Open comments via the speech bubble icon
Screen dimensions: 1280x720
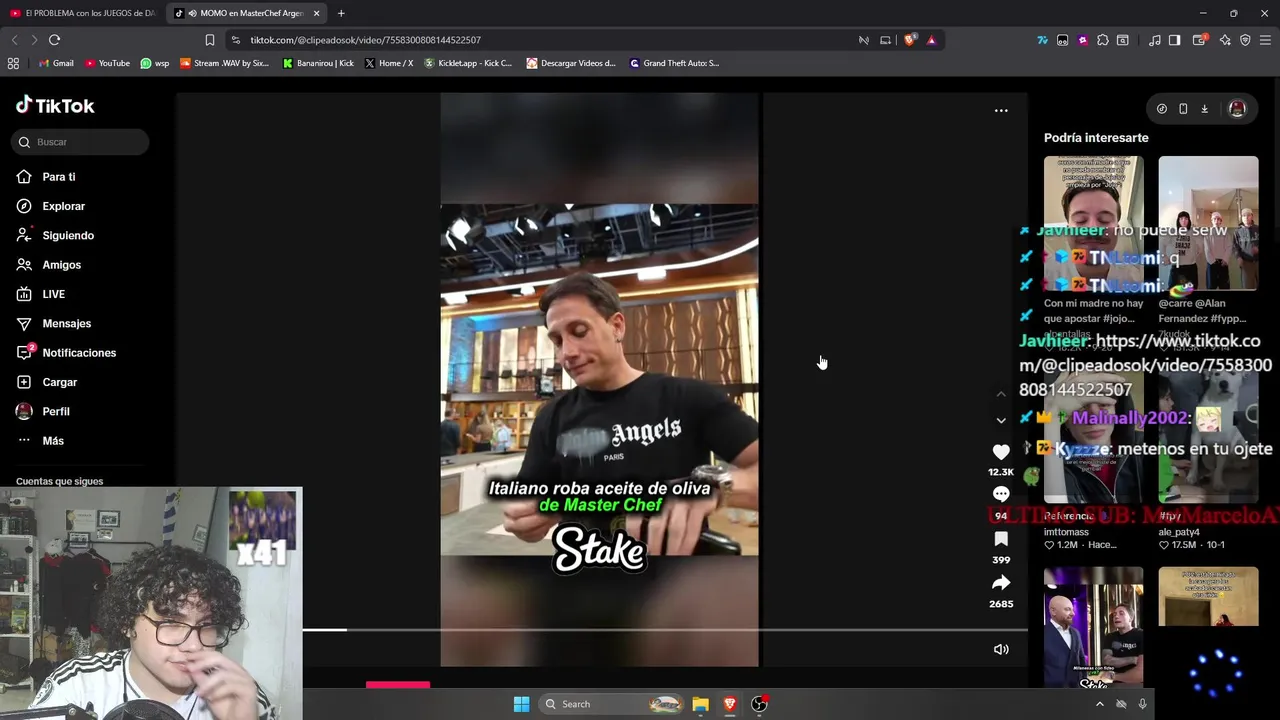[x=1001, y=494]
